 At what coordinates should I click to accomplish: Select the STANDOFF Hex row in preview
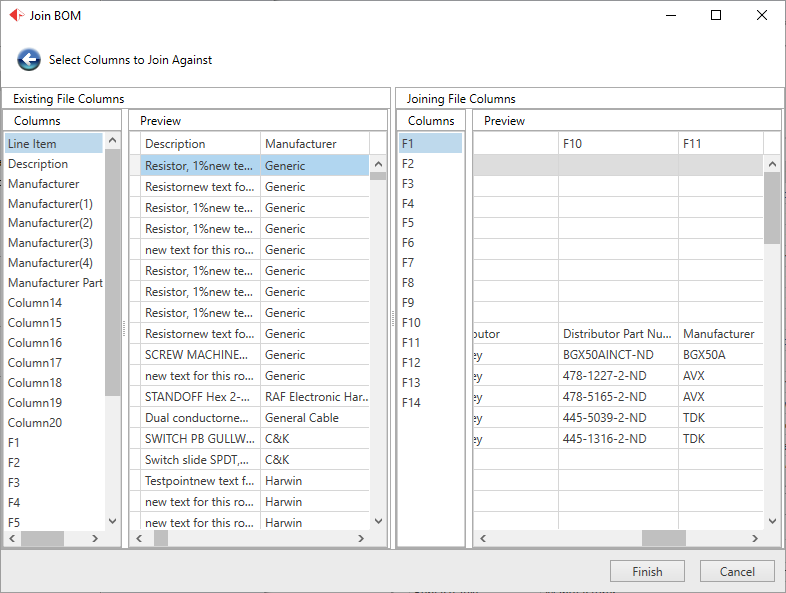pos(197,397)
